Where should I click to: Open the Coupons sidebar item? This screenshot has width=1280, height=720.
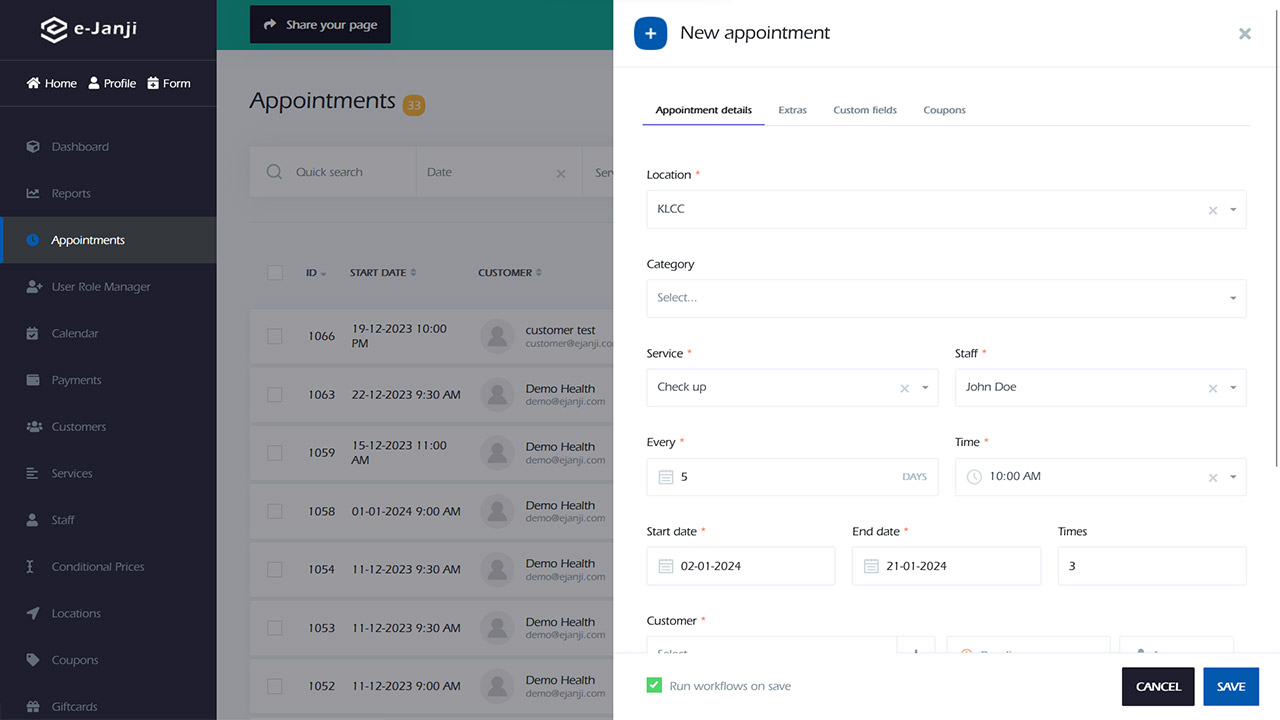click(x=108, y=660)
